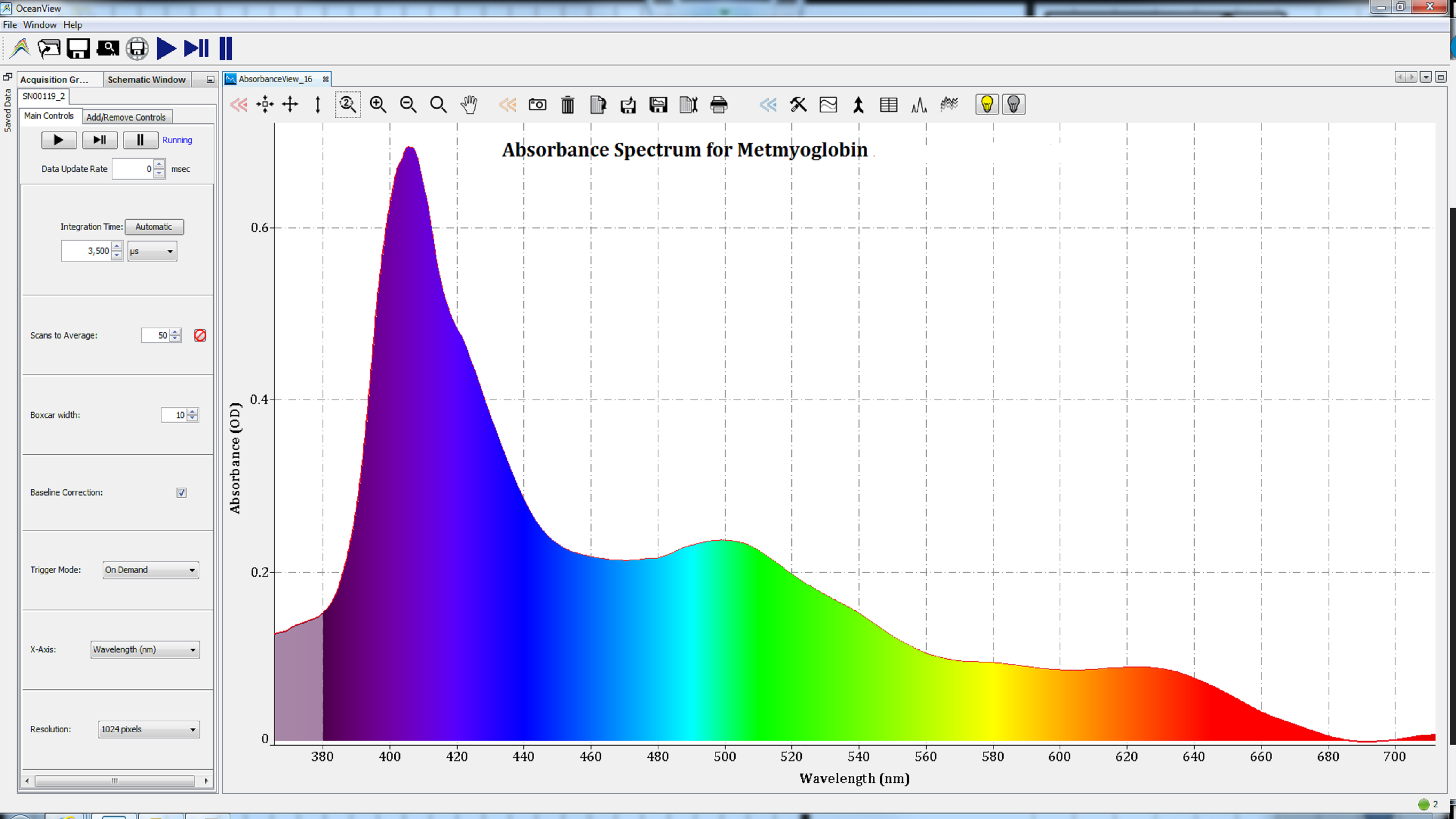The height and width of the screenshot is (819, 1456).
Task: Close the AbsorbanceView_16 tab
Action: click(326, 79)
